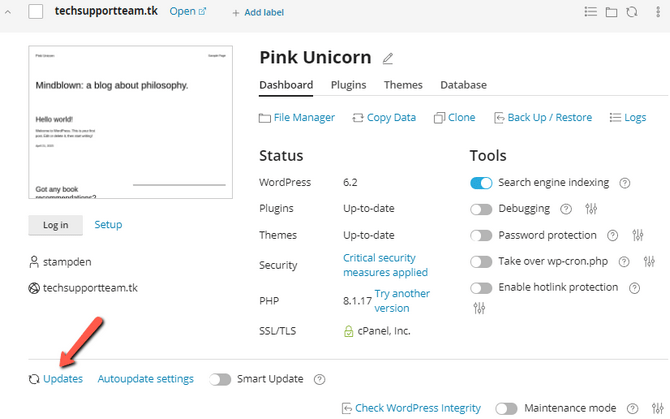Click help icon next to Search engine indexing
Screen dimensions: 670x419
625,183
